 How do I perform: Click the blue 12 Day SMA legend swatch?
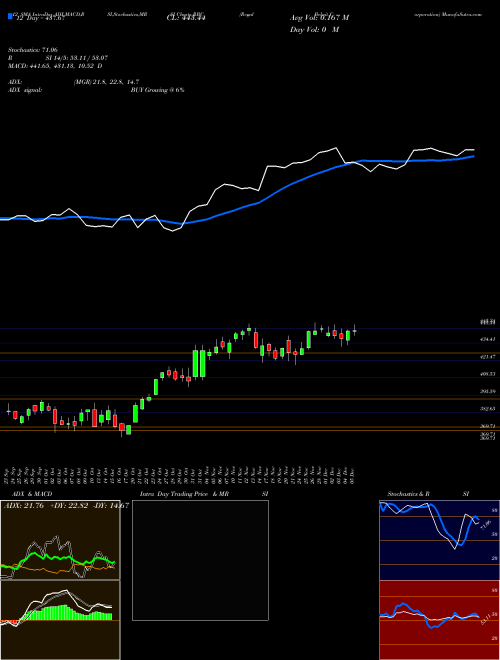(x=11, y=17)
